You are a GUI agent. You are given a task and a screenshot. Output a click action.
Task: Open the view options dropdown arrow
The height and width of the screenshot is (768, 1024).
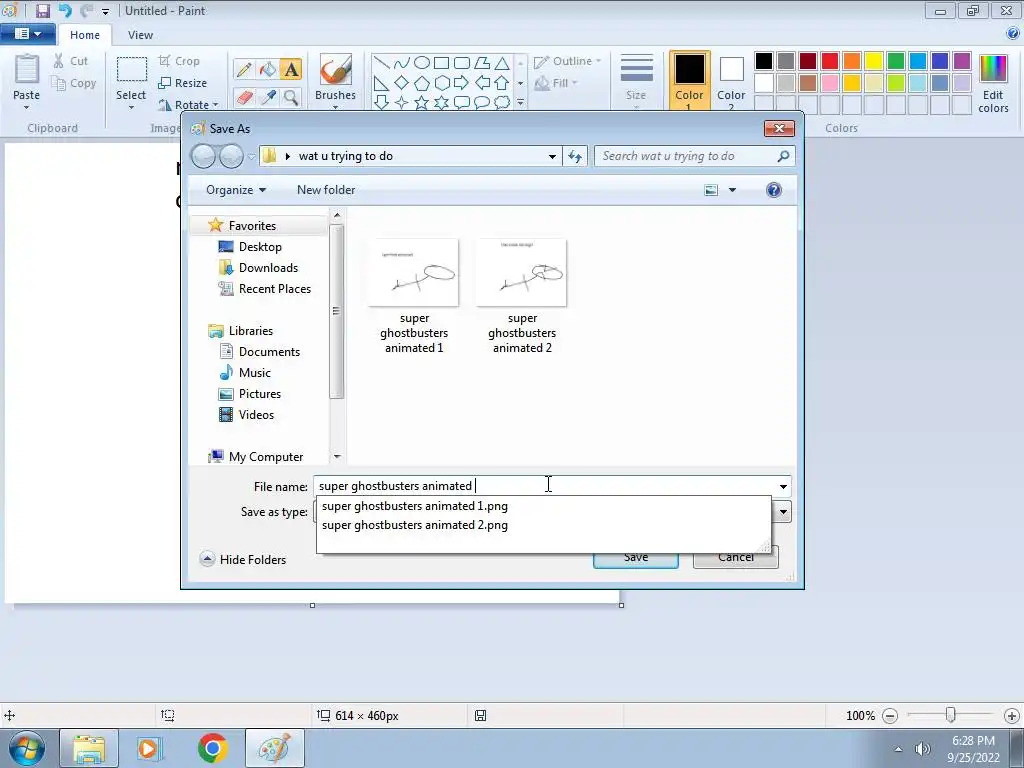pyautogui.click(x=732, y=190)
